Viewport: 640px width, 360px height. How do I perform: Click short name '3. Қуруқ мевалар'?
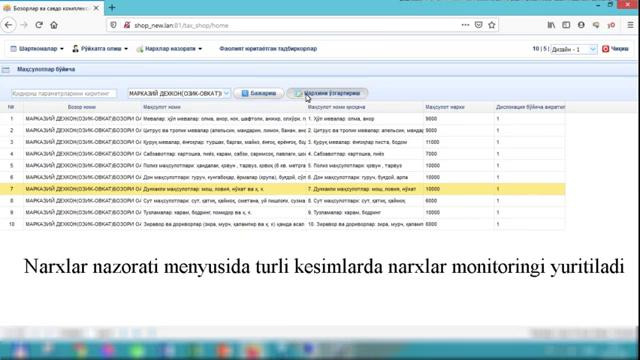(x=365, y=142)
